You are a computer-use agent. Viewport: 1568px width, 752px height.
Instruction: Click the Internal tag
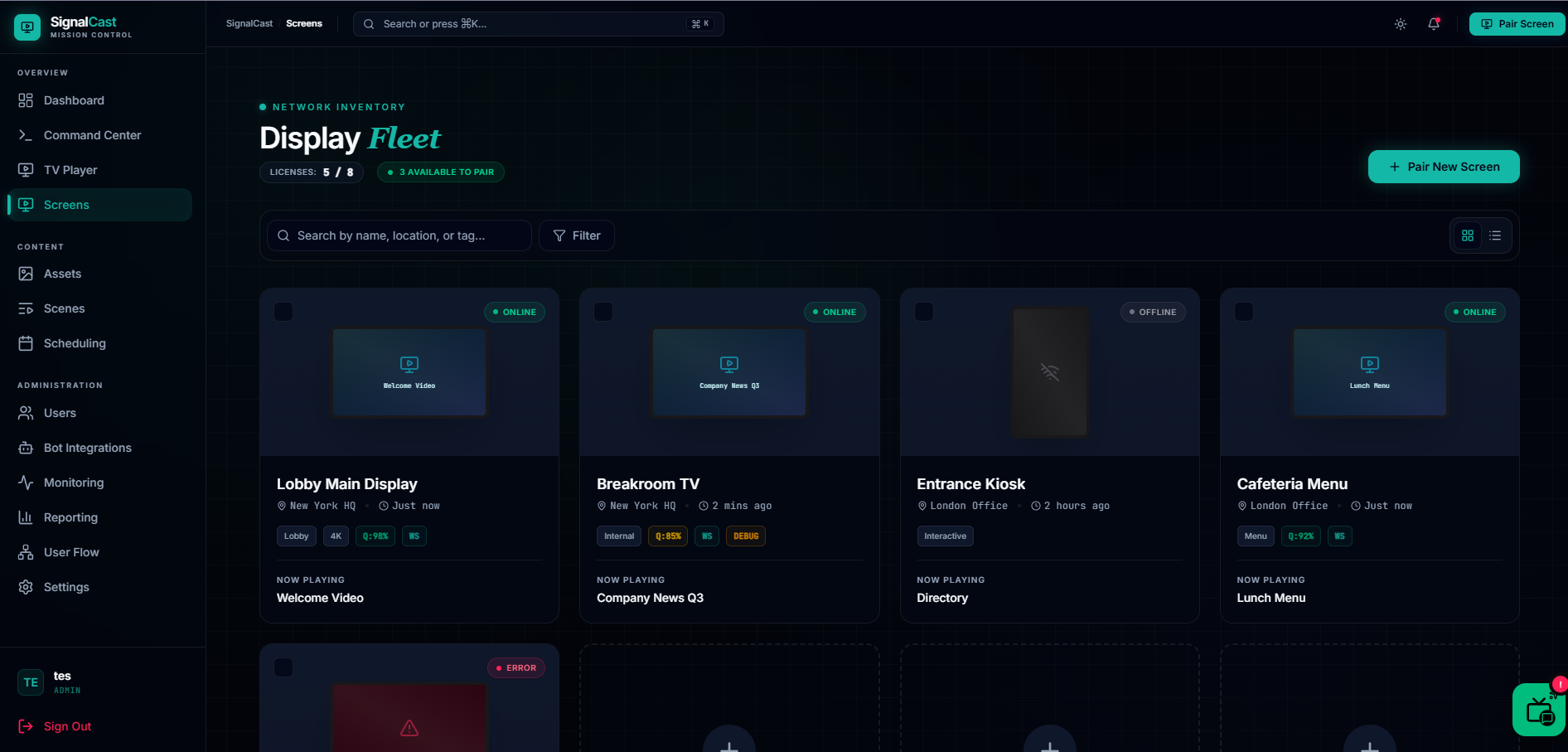point(619,536)
